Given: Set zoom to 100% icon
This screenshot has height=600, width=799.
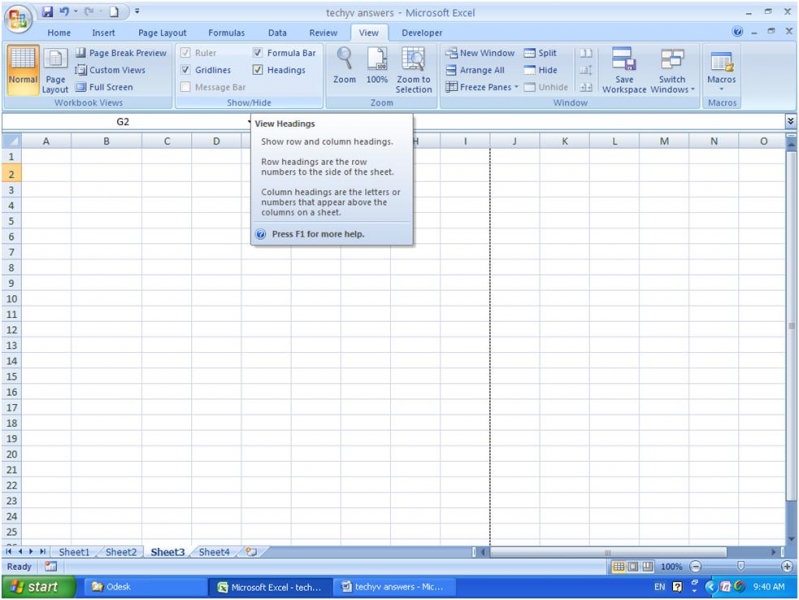Looking at the screenshot, I should coord(377,60).
